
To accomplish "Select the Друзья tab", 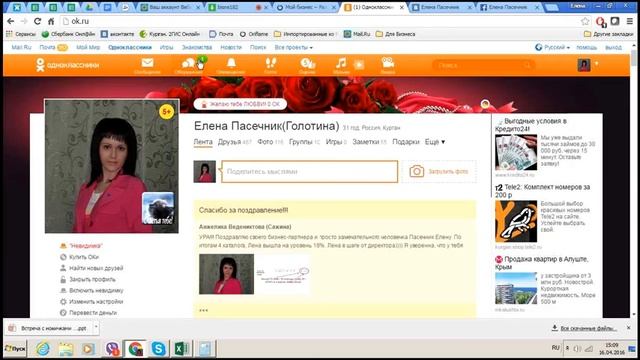I will pyautogui.click(x=234, y=142).
